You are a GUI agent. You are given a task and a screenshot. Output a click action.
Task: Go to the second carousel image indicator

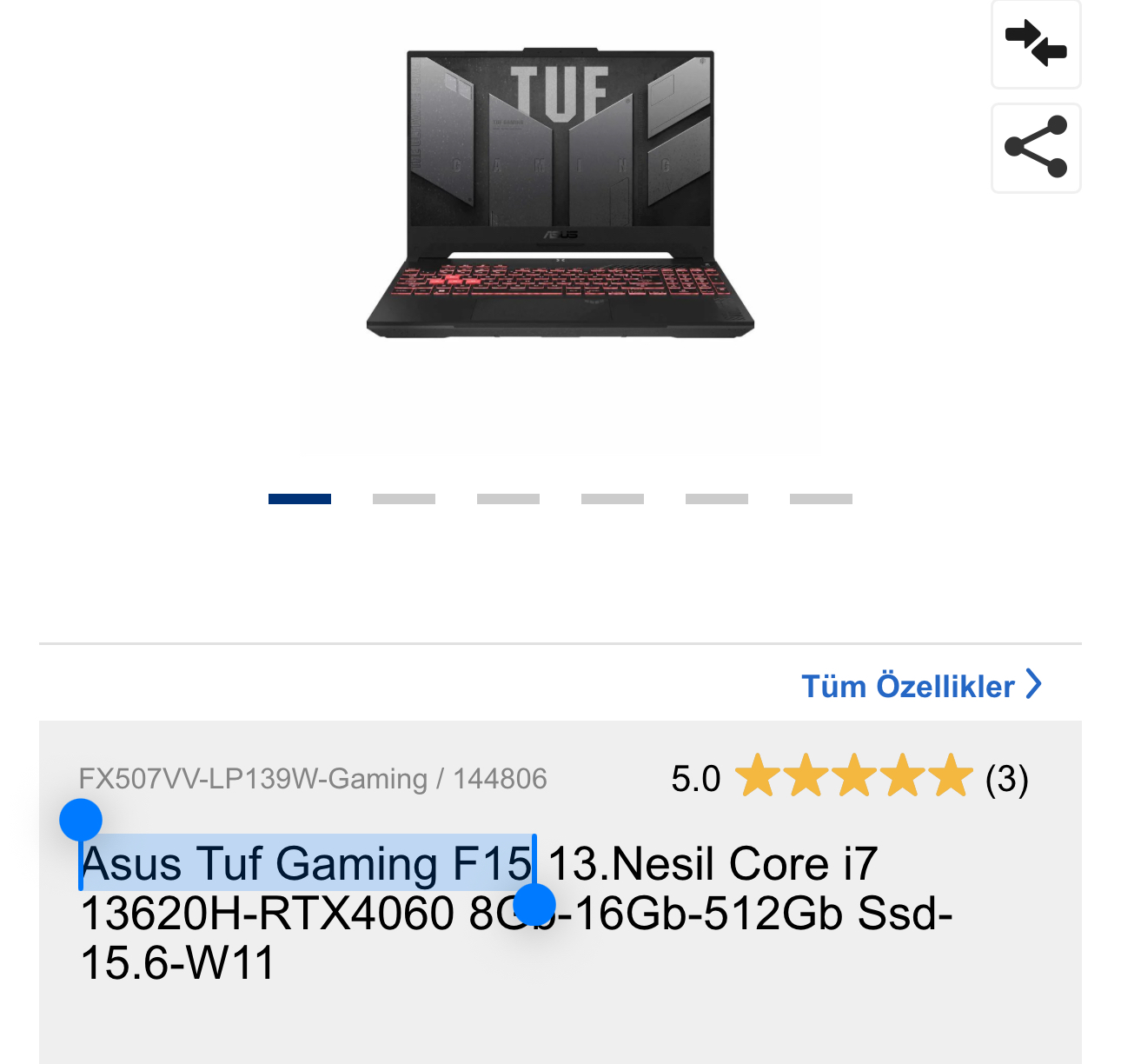(404, 499)
